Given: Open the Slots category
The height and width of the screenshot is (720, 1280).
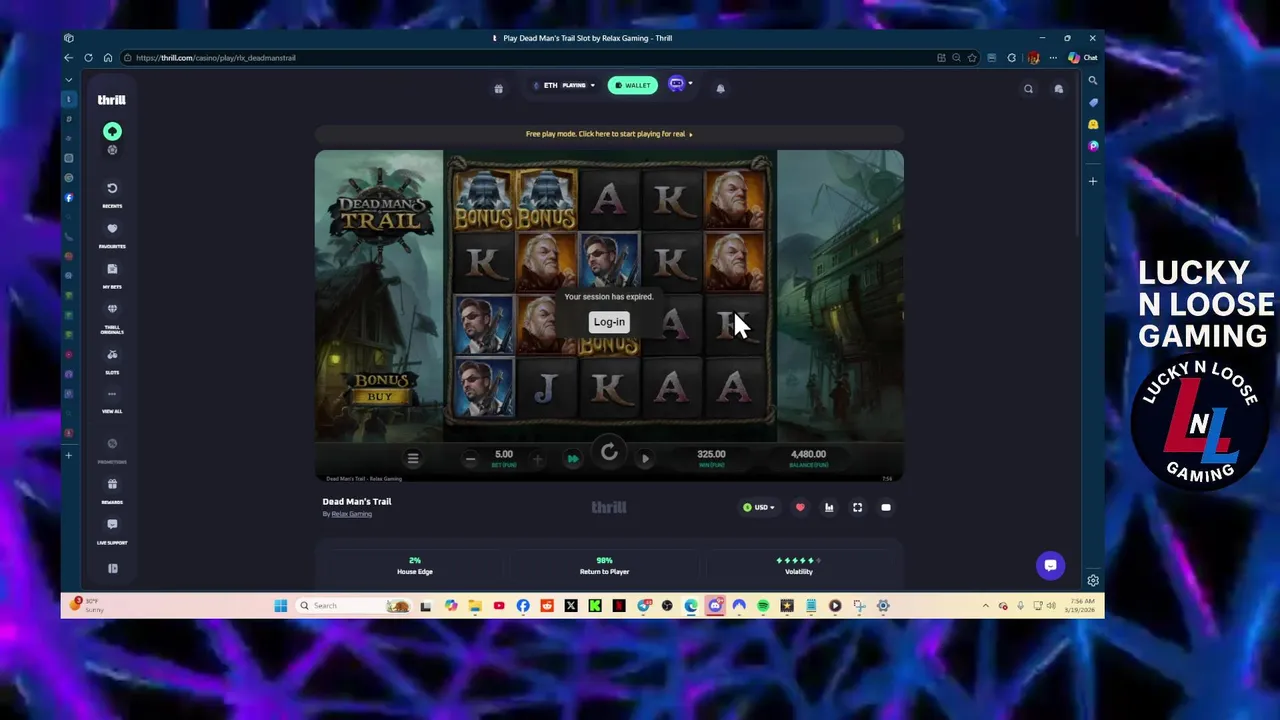Looking at the screenshot, I should 112,359.
